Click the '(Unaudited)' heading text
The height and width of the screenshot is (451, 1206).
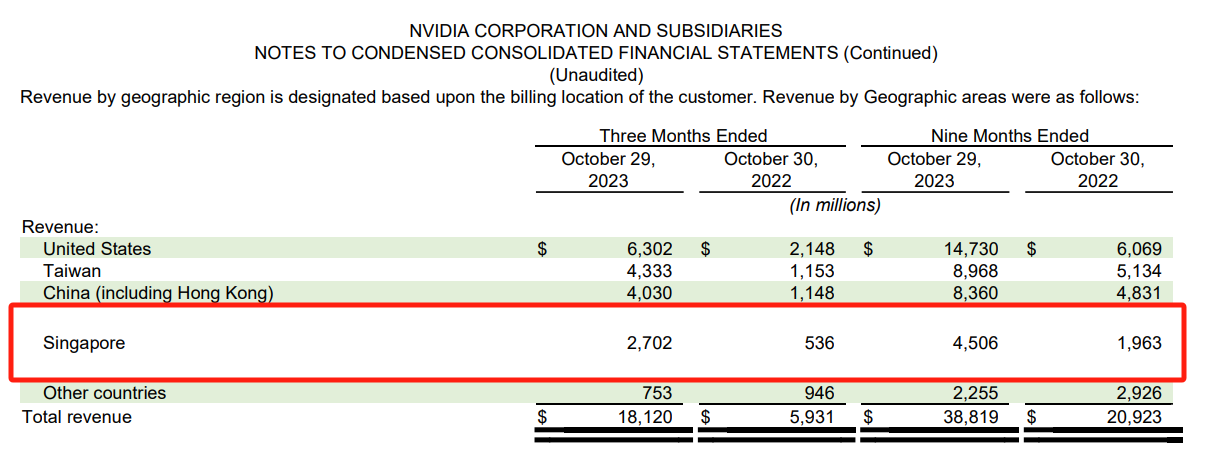[x=596, y=75]
